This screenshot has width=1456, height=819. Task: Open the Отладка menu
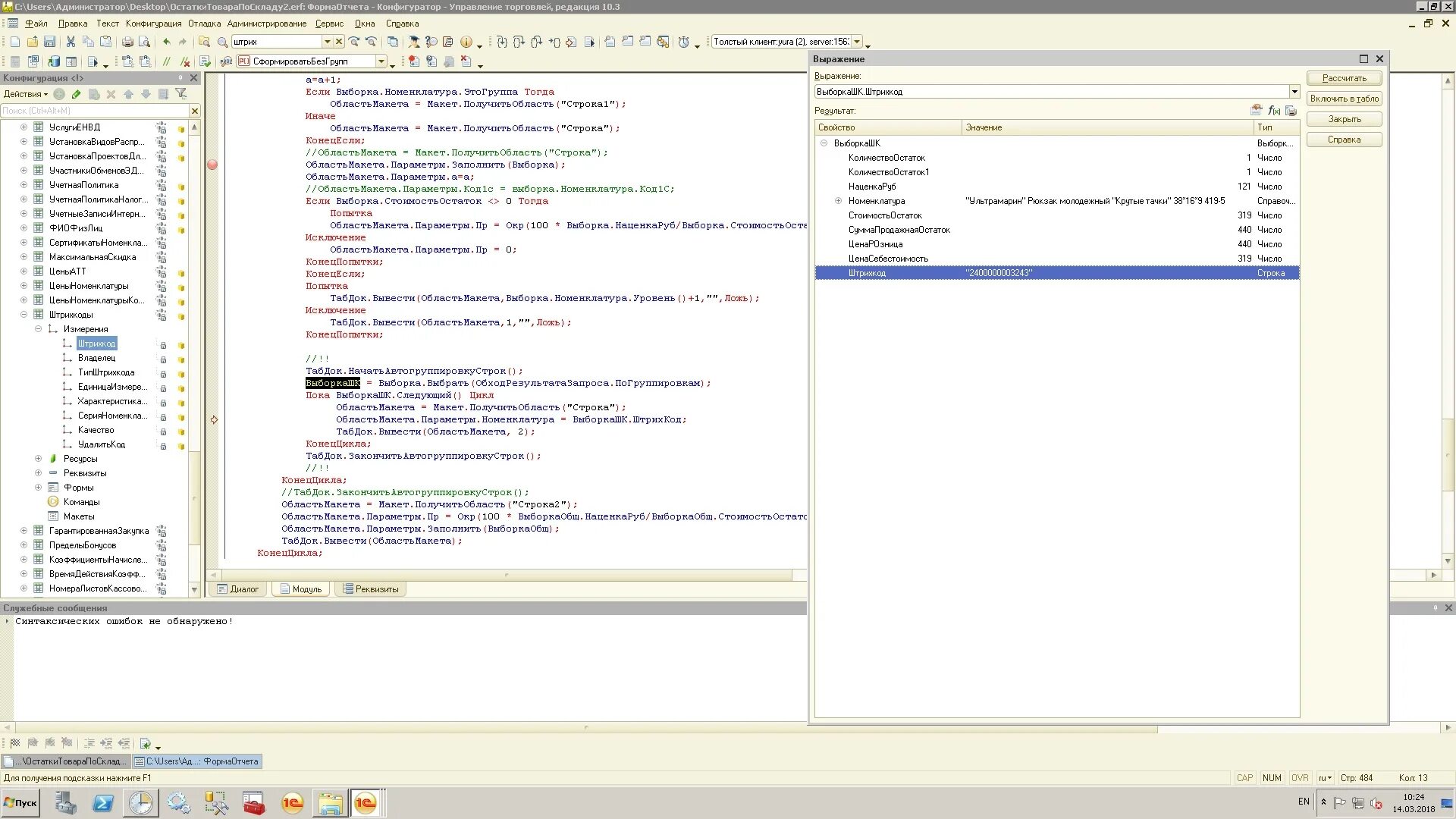(x=203, y=24)
